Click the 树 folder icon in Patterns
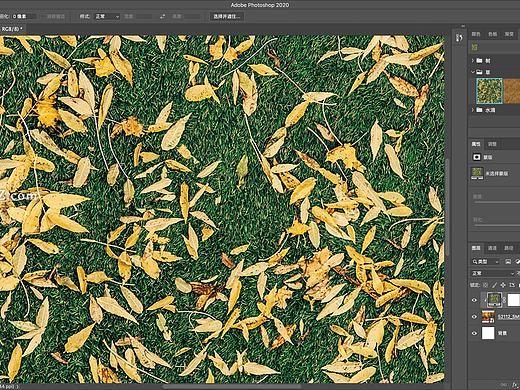 tap(479, 60)
